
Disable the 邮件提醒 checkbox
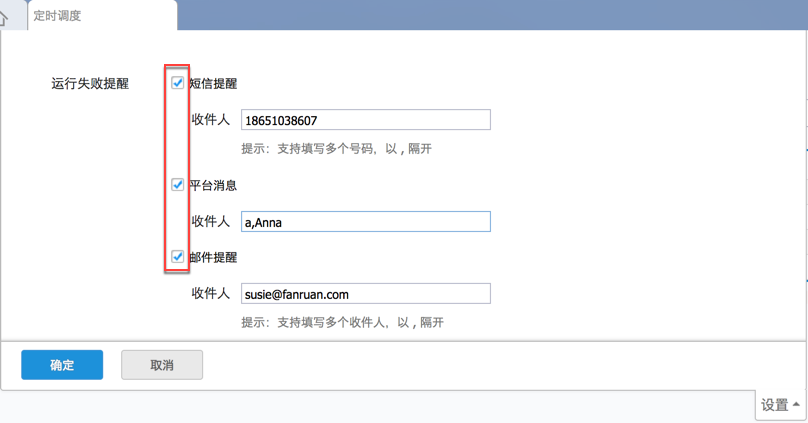point(178,257)
